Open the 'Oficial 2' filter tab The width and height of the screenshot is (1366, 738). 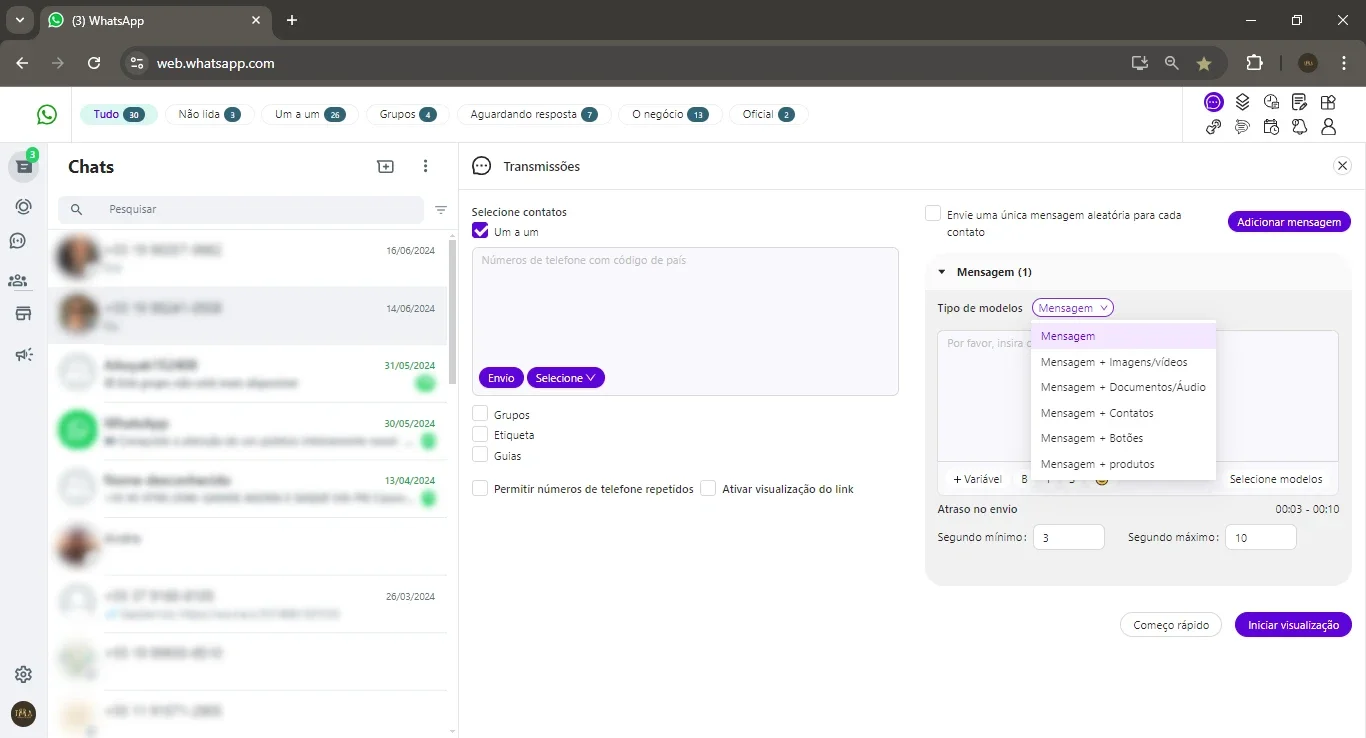(768, 114)
